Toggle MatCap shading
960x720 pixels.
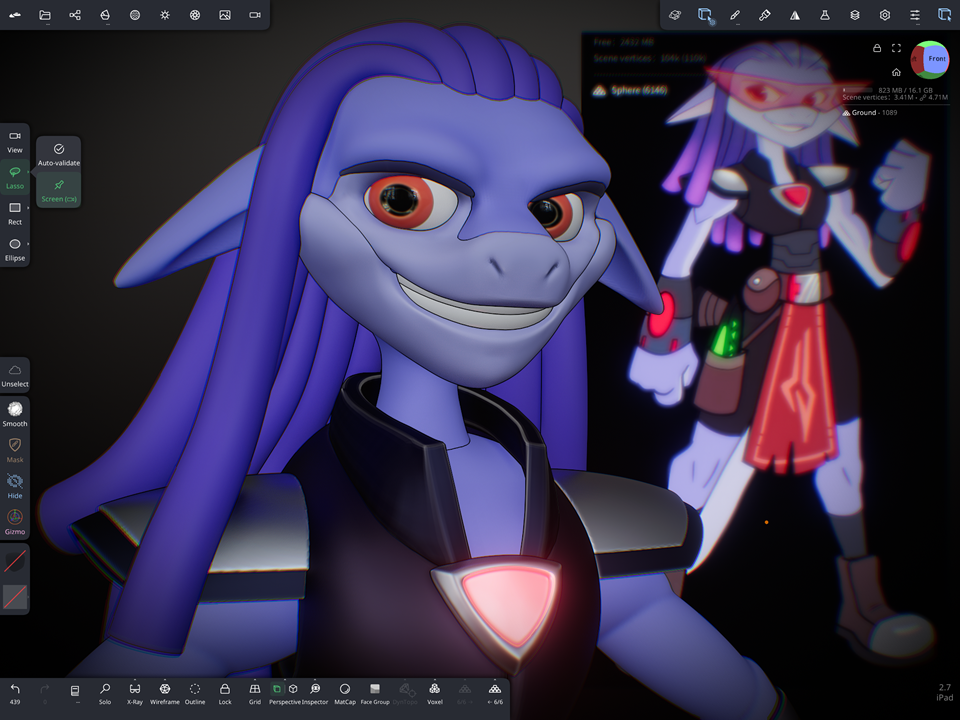[x=345, y=694]
